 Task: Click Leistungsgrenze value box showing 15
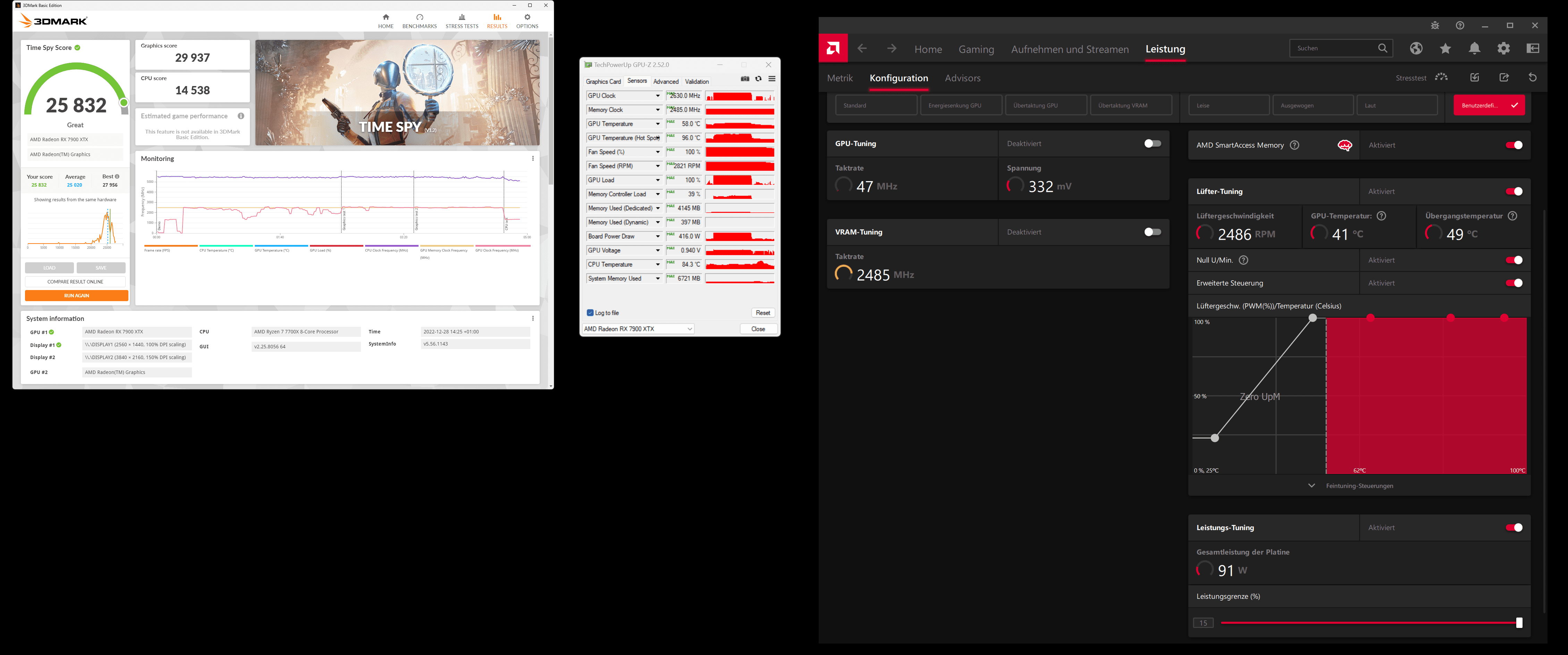click(x=1203, y=623)
